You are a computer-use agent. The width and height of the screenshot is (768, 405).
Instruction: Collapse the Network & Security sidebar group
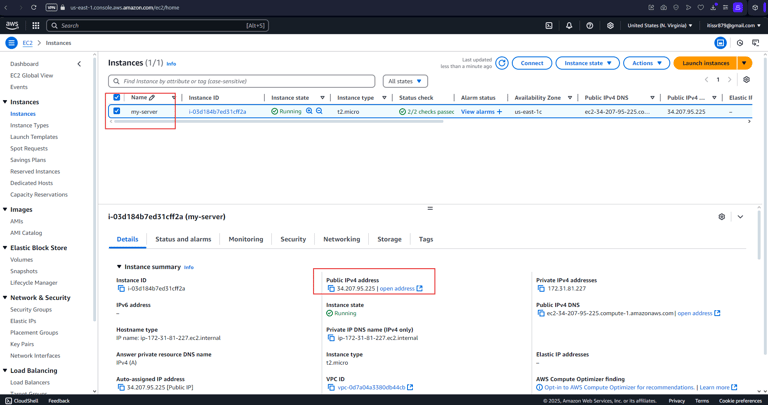(x=5, y=298)
